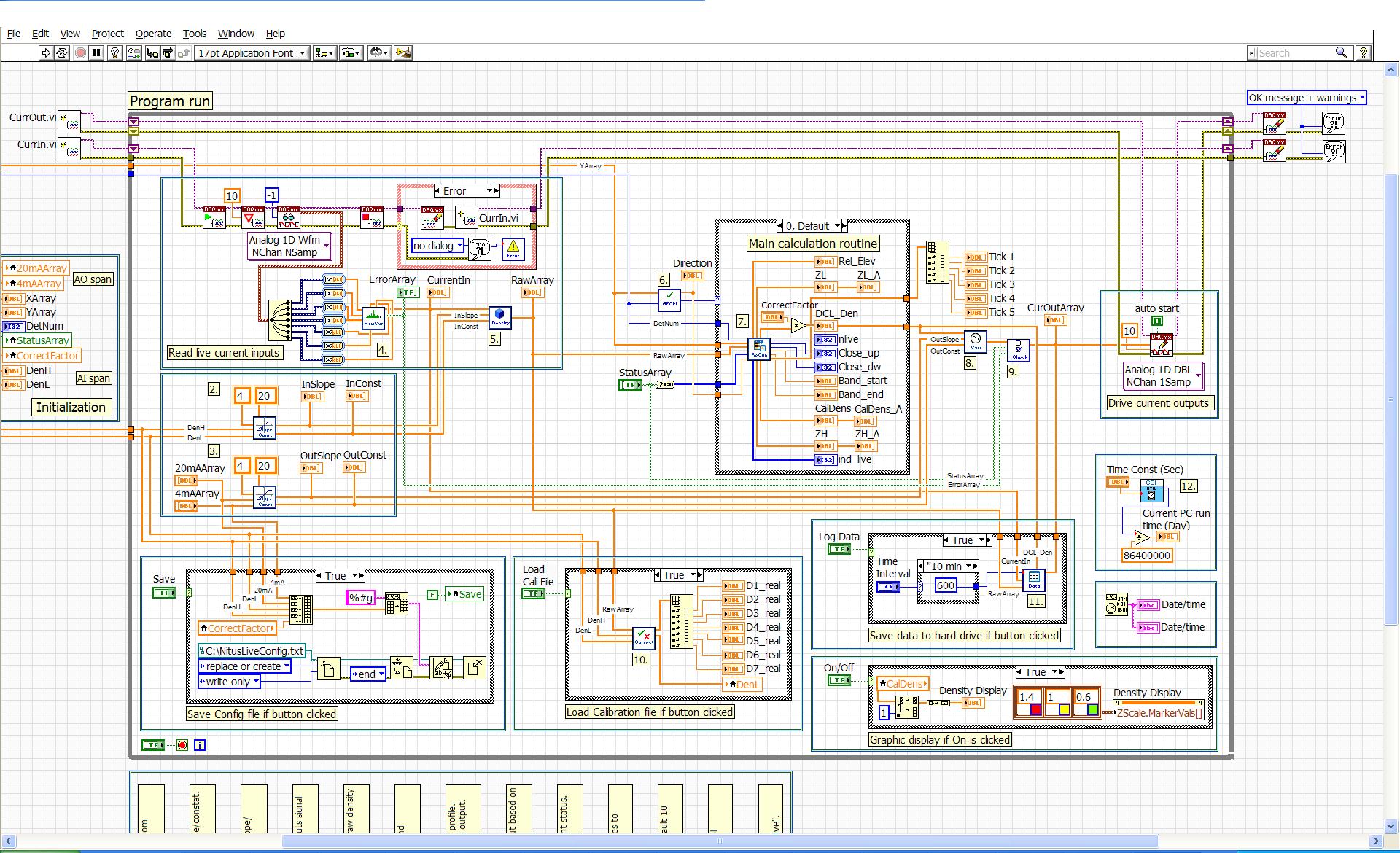Viewport: 1400px width, 853px height.
Task: Open the View menu
Action: pos(70,34)
